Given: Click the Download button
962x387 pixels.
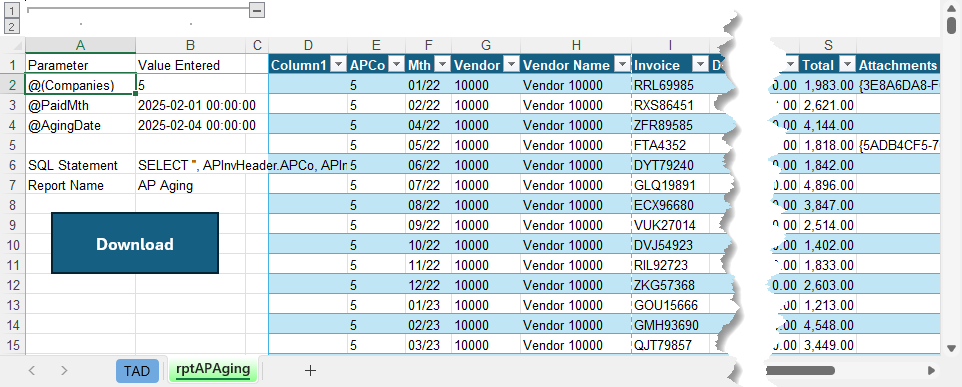Looking at the screenshot, I should click(x=135, y=243).
